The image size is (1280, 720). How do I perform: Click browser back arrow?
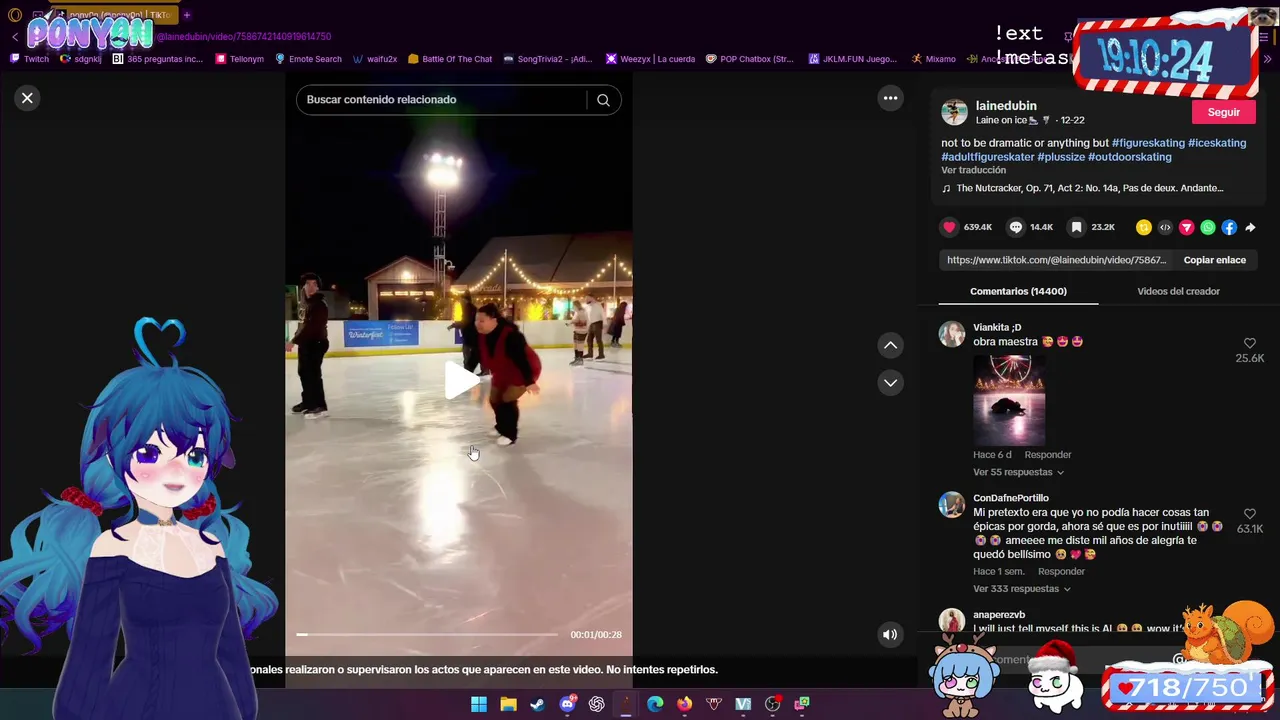(x=15, y=36)
